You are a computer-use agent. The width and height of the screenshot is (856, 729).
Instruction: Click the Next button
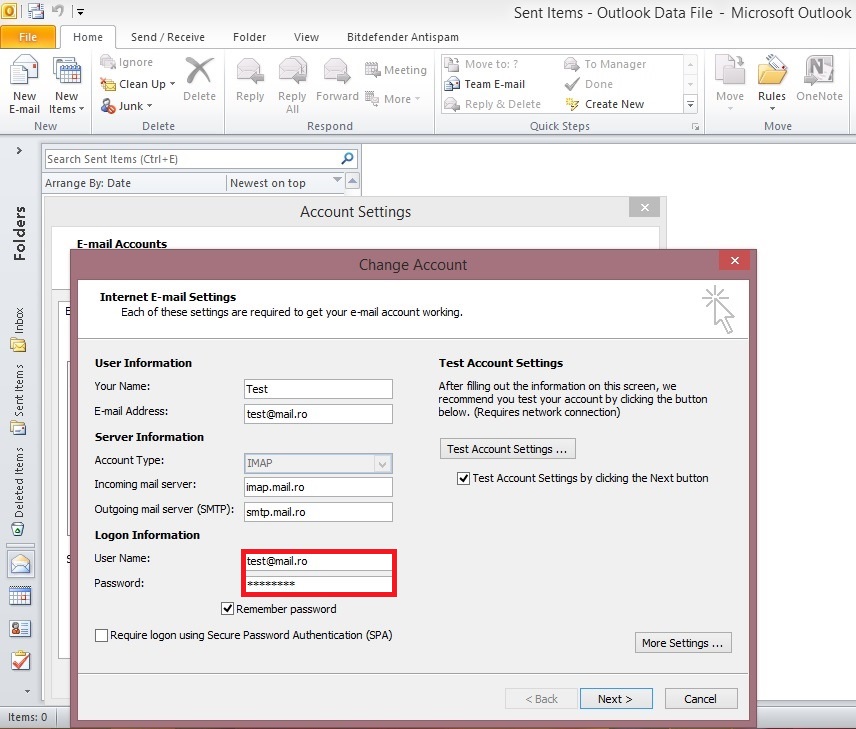tap(616, 699)
